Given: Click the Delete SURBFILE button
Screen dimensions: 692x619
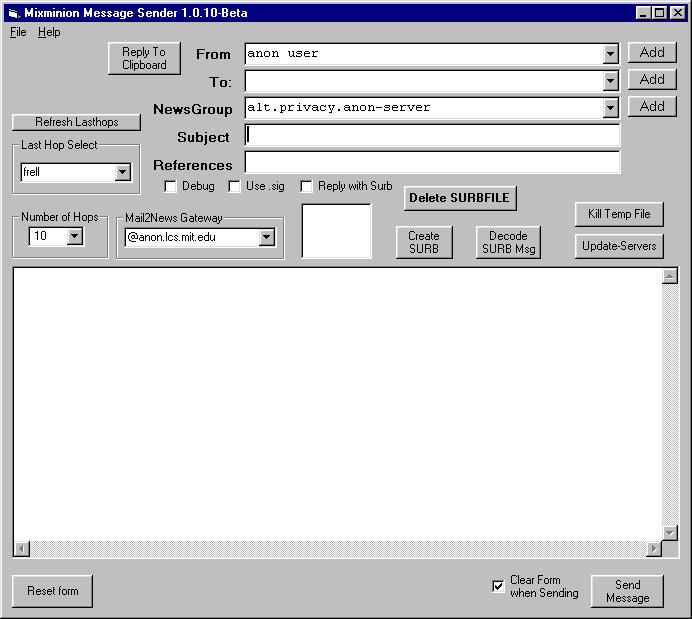Looking at the screenshot, I should 459,198.
